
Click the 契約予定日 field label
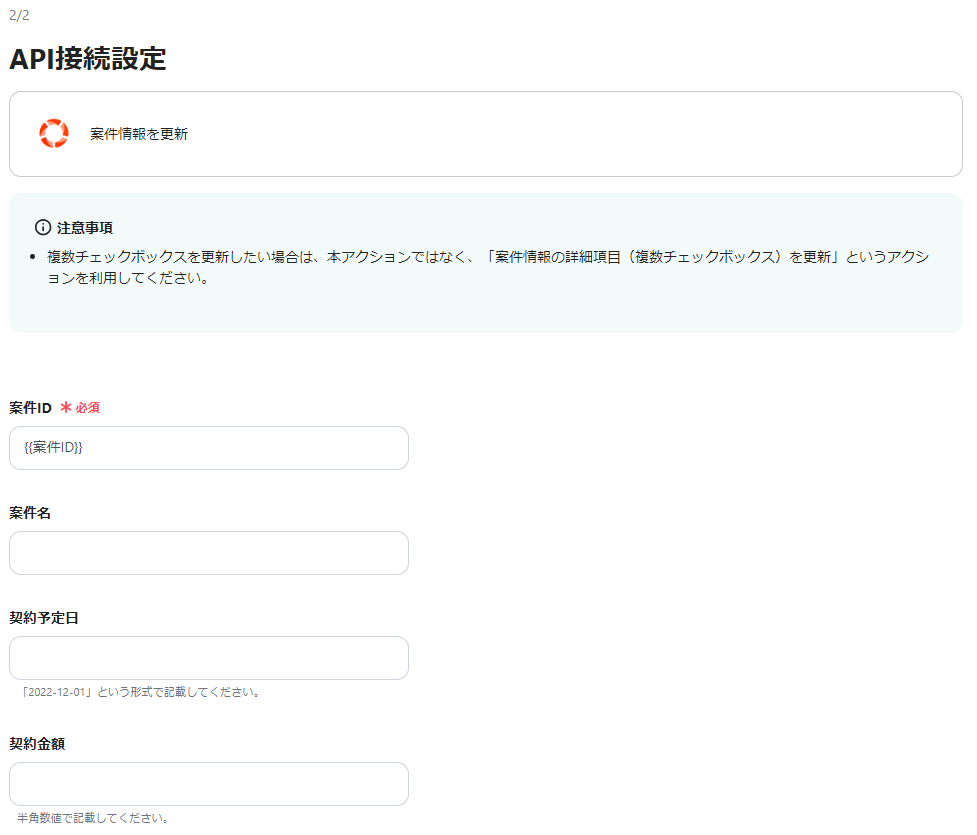[x=42, y=617]
